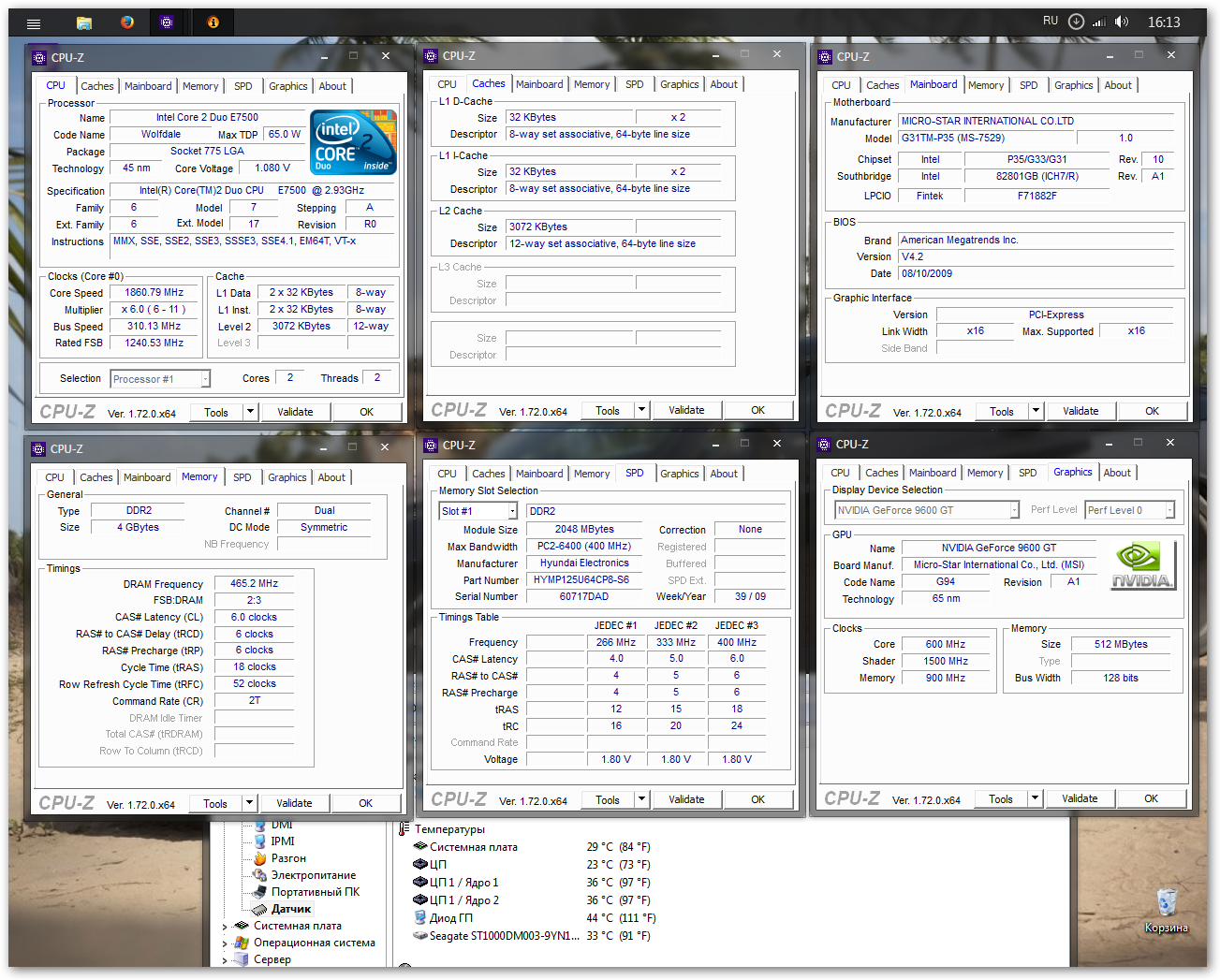Click the File Explorer taskbar icon
Image resolution: width=1220 pixels, height=980 pixels.
pyautogui.click(x=83, y=22)
